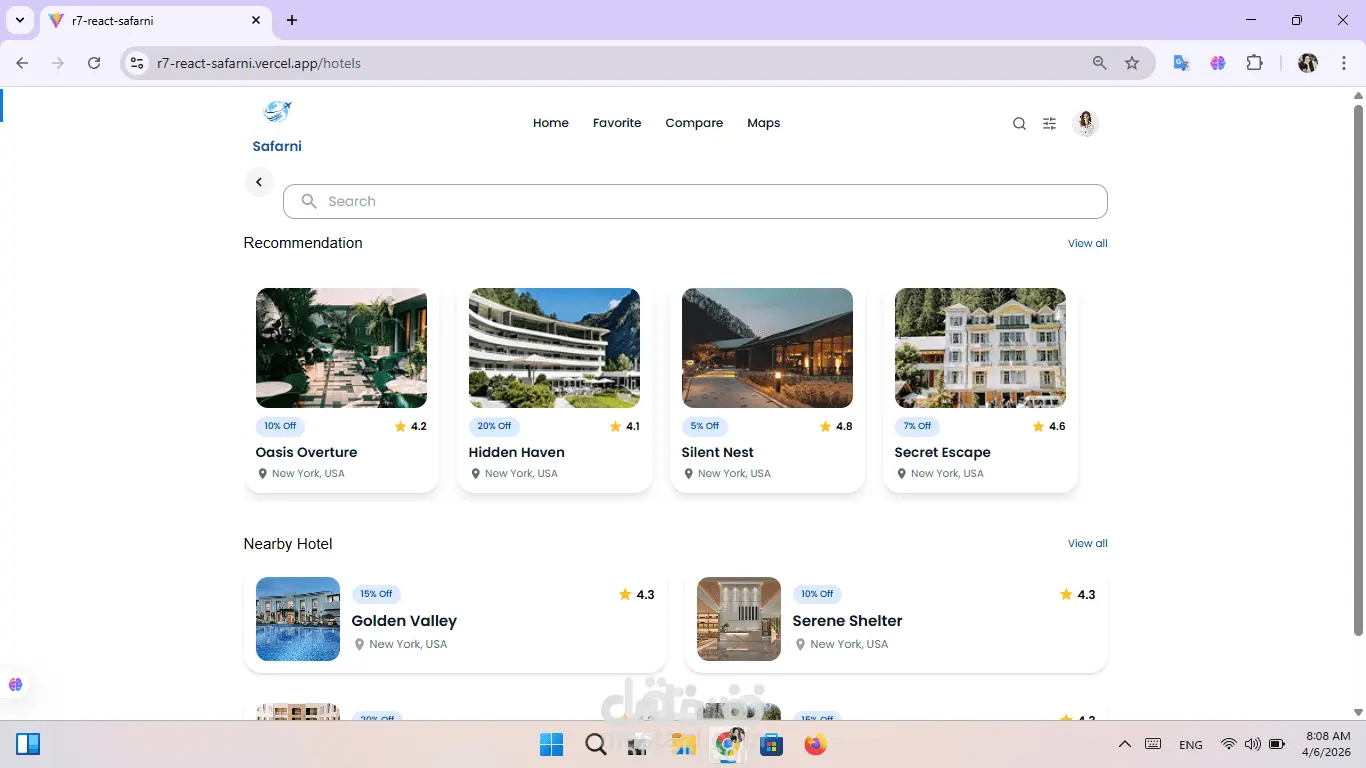Open the Silent Nest hotel title
1366x768 pixels.
[718, 452]
